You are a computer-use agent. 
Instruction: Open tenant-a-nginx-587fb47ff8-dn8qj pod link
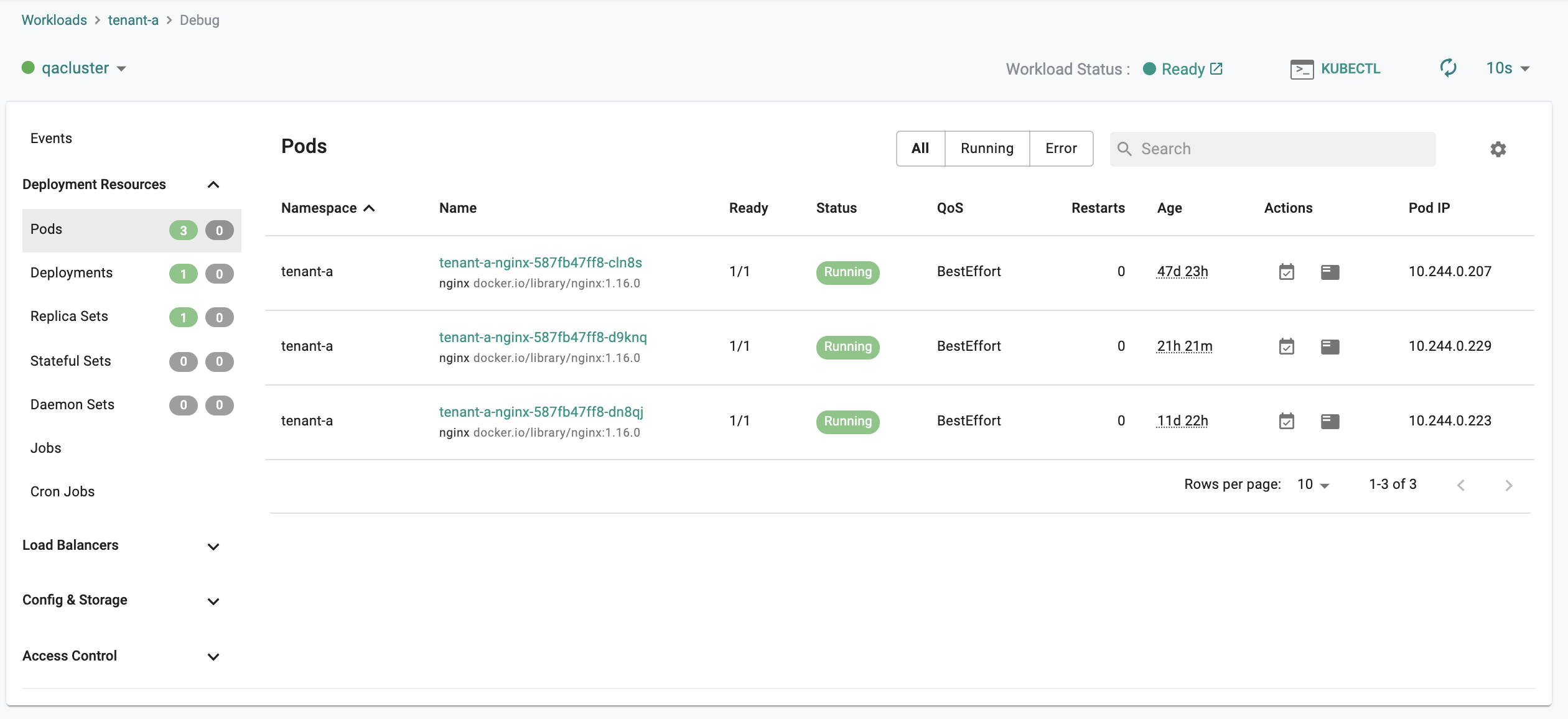(x=541, y=410)
